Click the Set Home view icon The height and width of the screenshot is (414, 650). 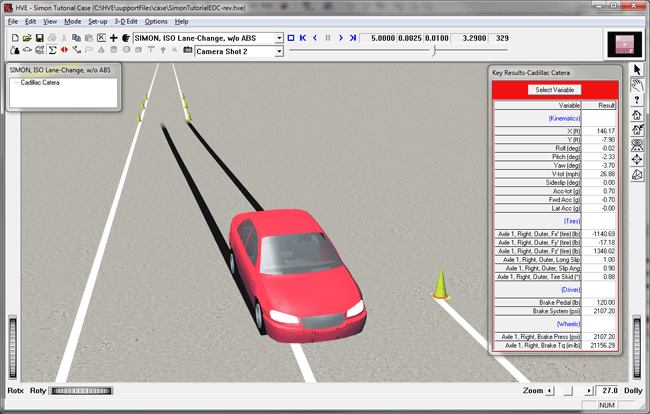637,129
